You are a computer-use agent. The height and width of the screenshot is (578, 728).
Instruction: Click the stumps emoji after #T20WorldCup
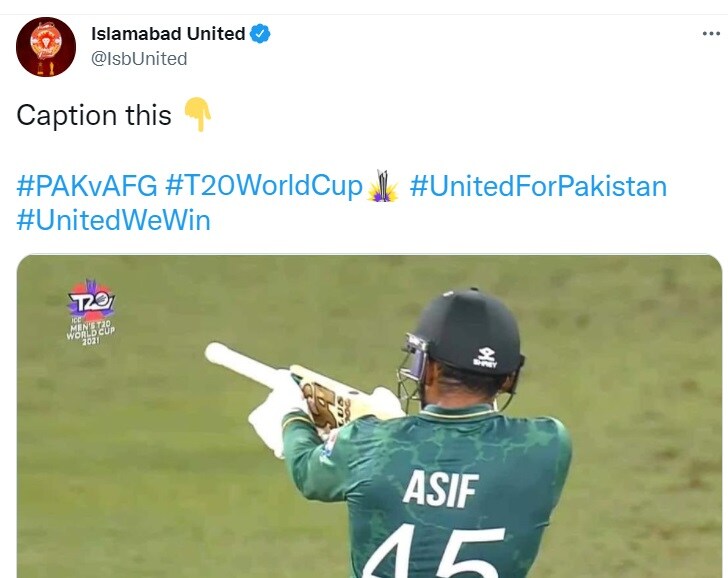pos(383,186)
